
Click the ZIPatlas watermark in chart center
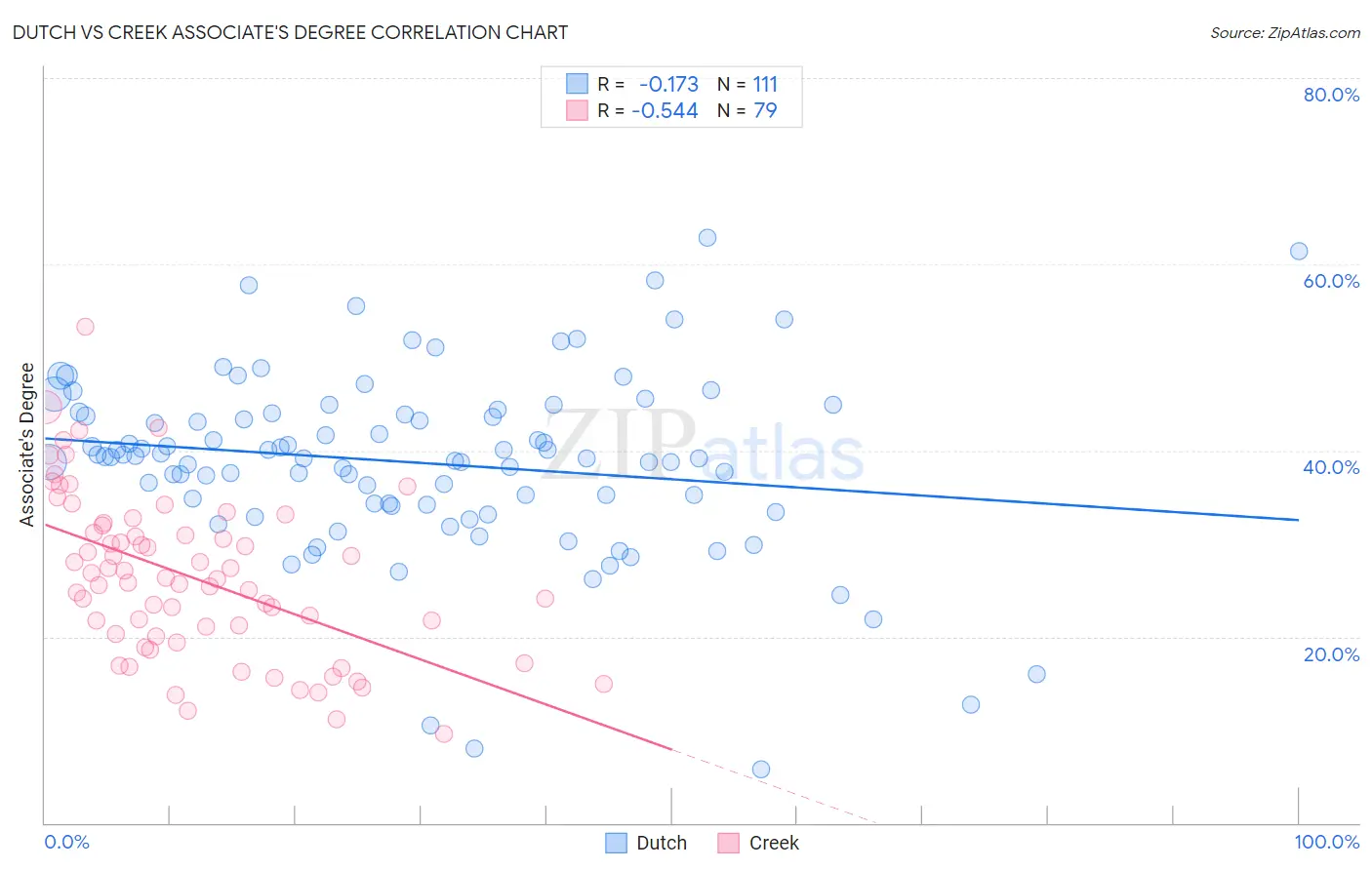(702, 447)
